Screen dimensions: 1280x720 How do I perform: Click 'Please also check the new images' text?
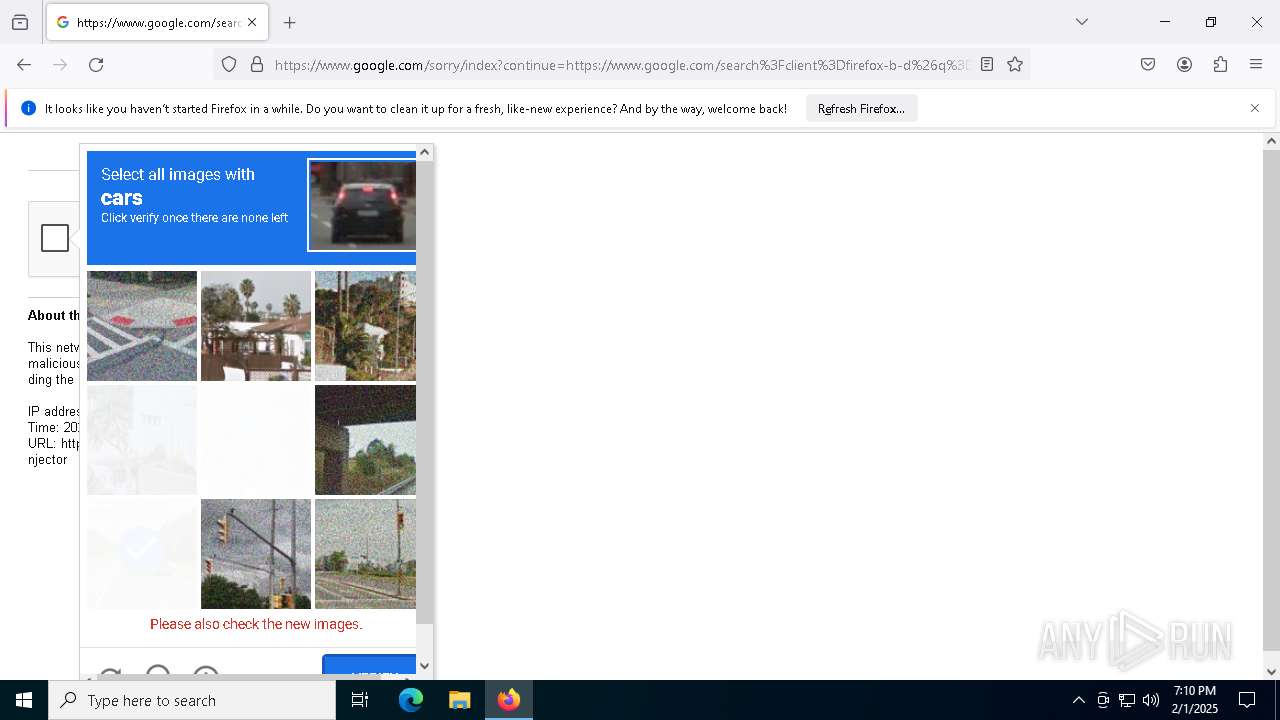coord(256,624)
